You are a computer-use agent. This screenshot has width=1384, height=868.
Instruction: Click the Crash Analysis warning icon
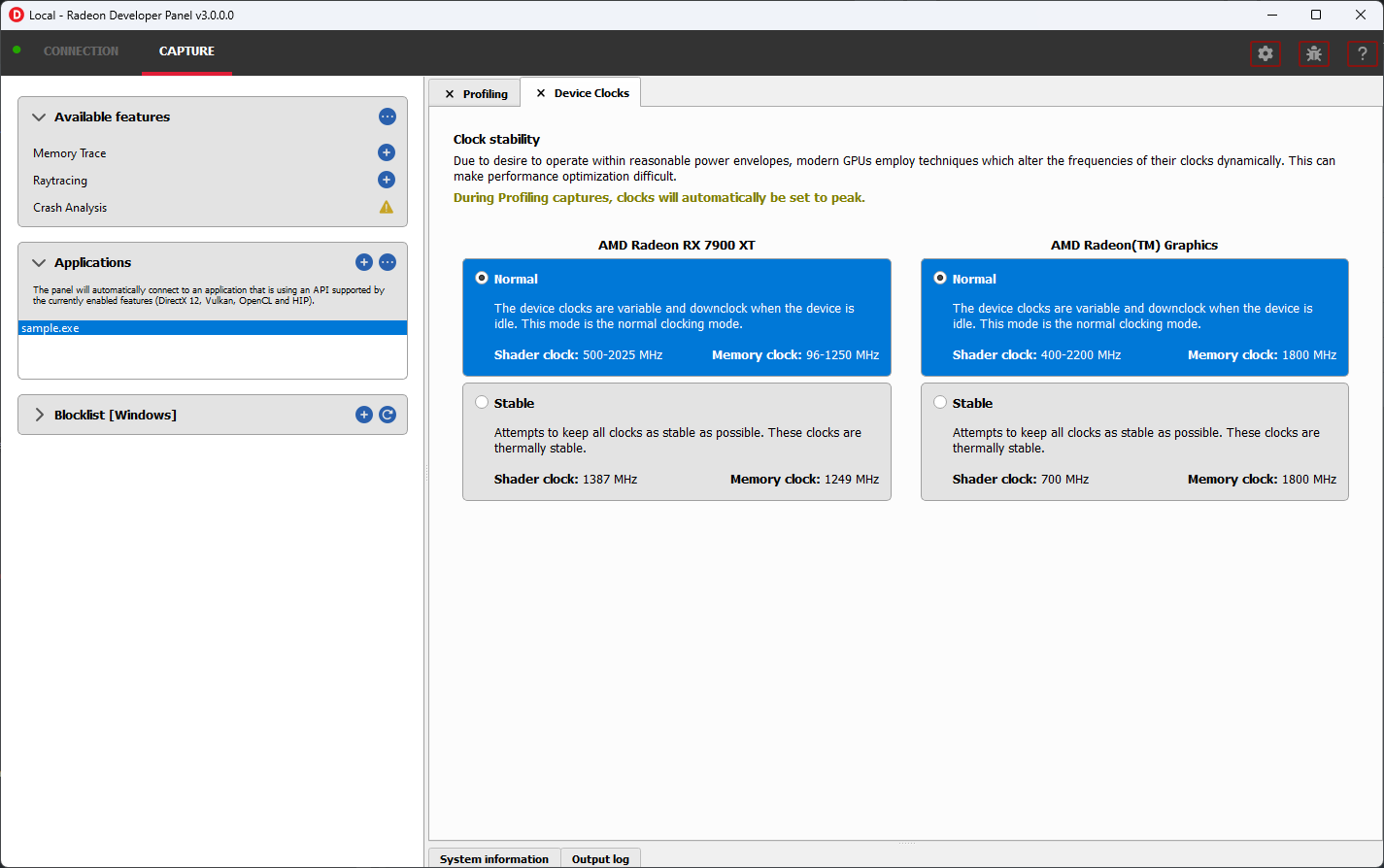[387, 207]
